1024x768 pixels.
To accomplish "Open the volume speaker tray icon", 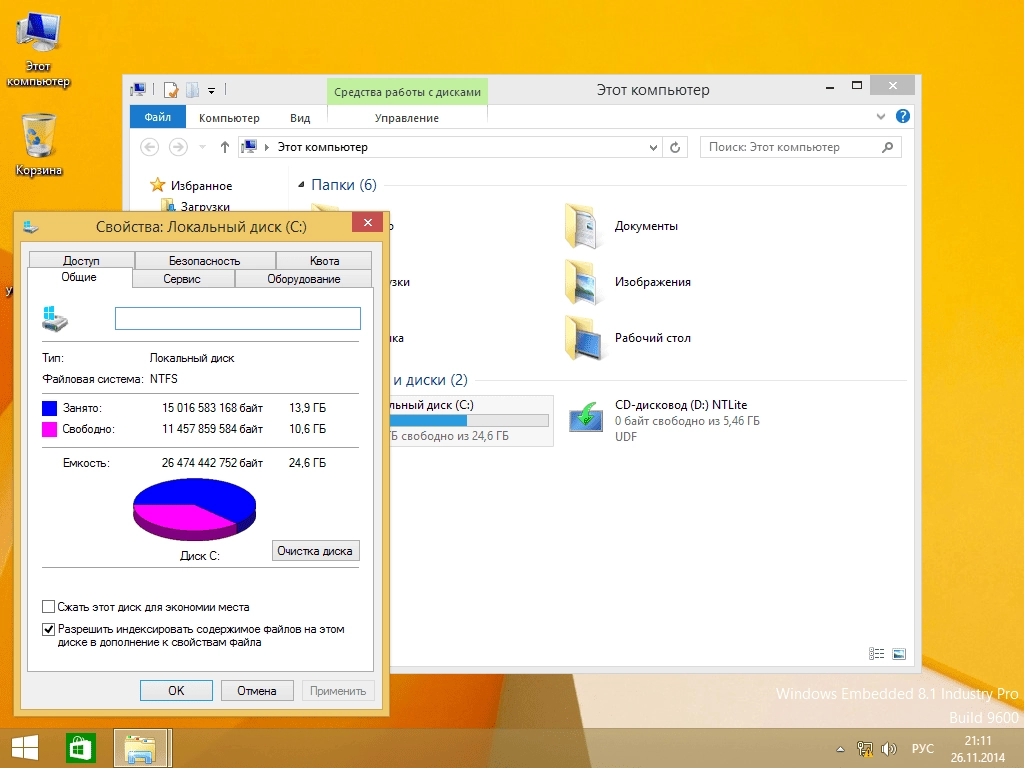I will [x=888, y=749].
